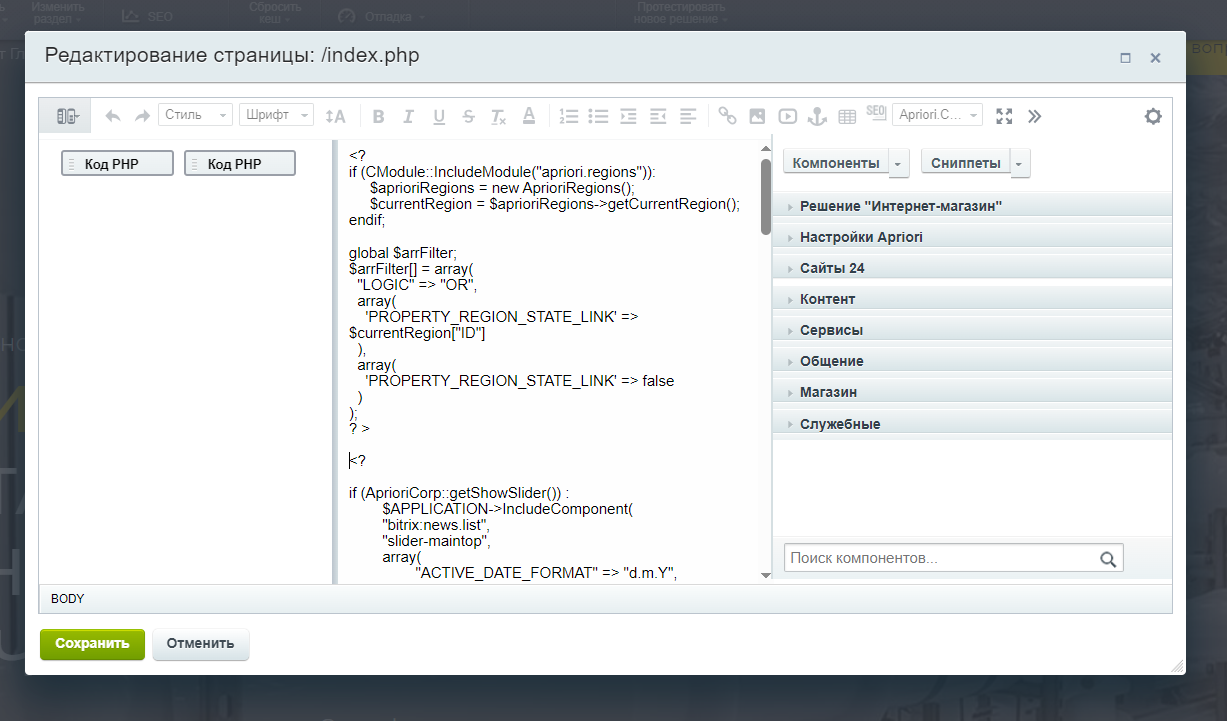Switch editor to fullscreen mode
The width and height of the screenshot is (1227, 721).
1004,116
